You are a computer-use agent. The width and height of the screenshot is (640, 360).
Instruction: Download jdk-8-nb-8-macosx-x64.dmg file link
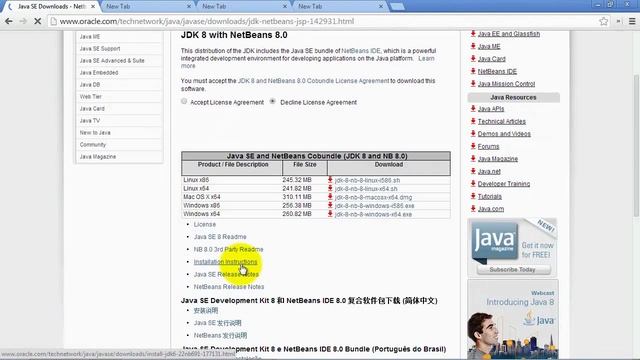[373, 197]
